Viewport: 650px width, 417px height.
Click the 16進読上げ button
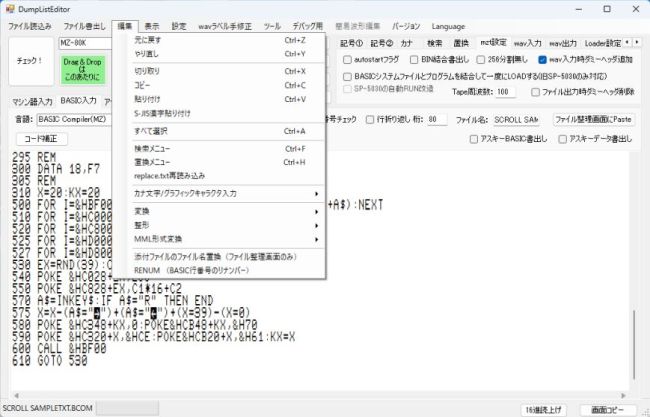[x=543, y=410]
